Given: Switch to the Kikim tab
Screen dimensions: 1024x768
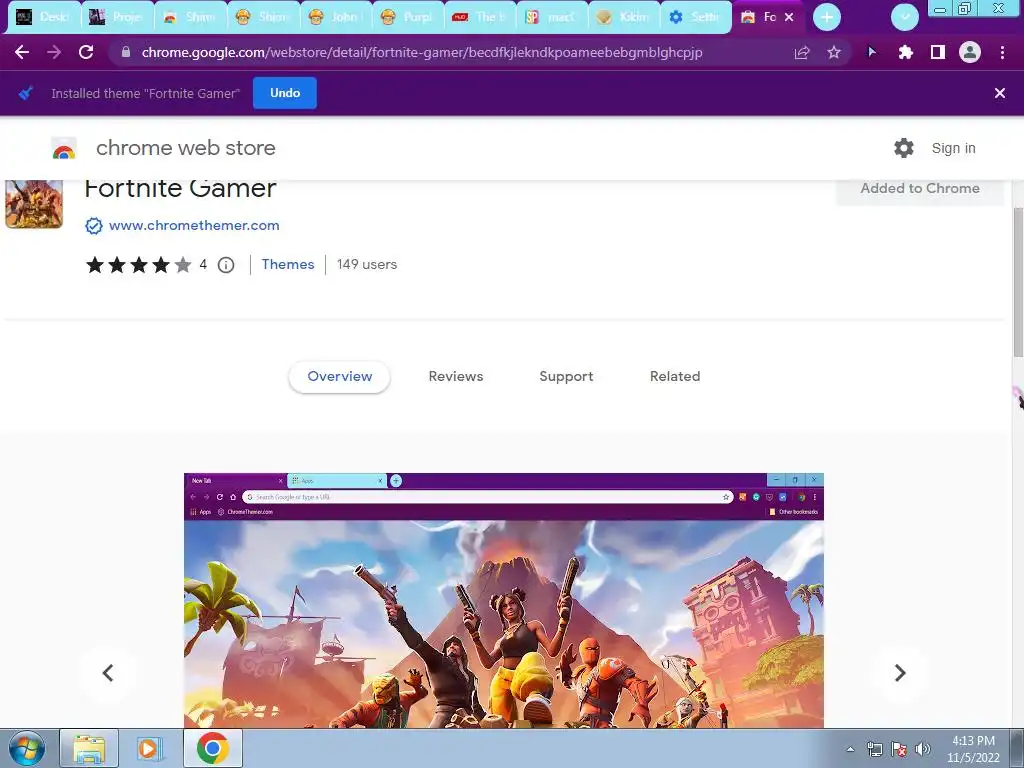Looking at the screenshot, I should coord(624,17).
